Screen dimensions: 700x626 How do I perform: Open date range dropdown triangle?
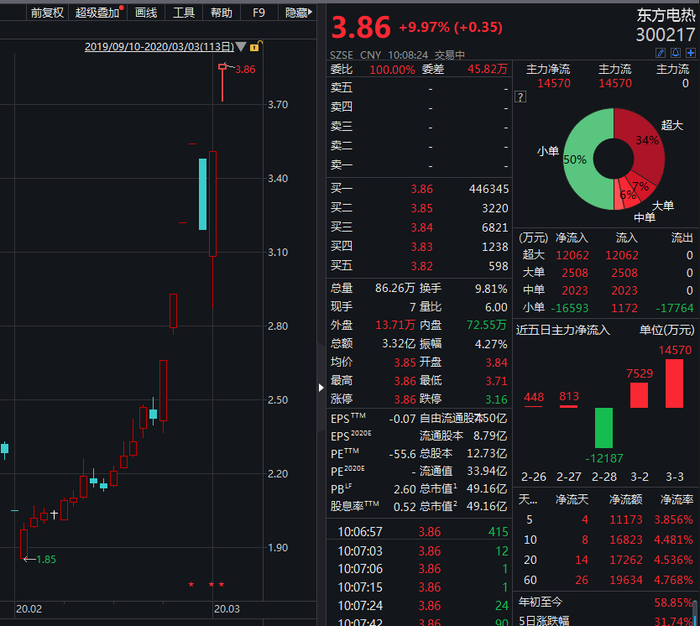[x=241, y=46]
